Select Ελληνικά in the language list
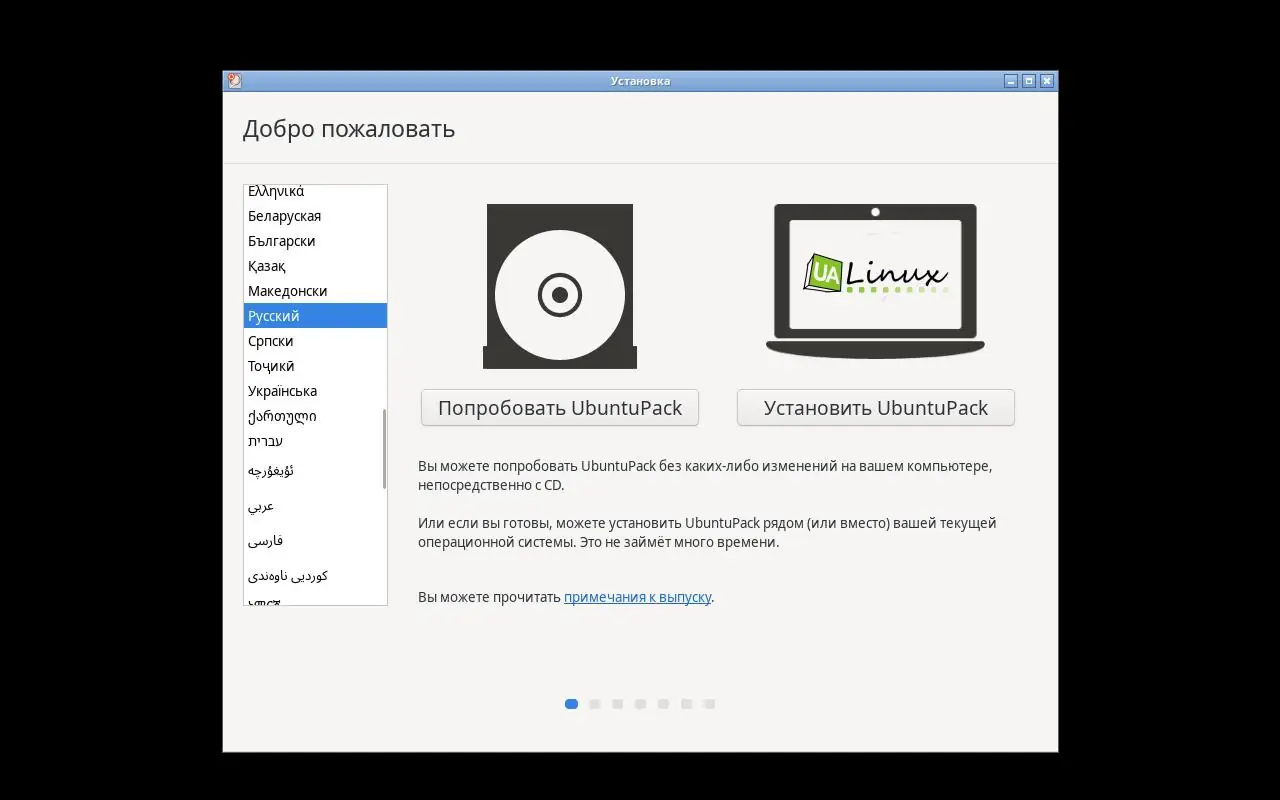Image resolution: width=1280 pixels, height=800 pixels. (x=315, y=191)
